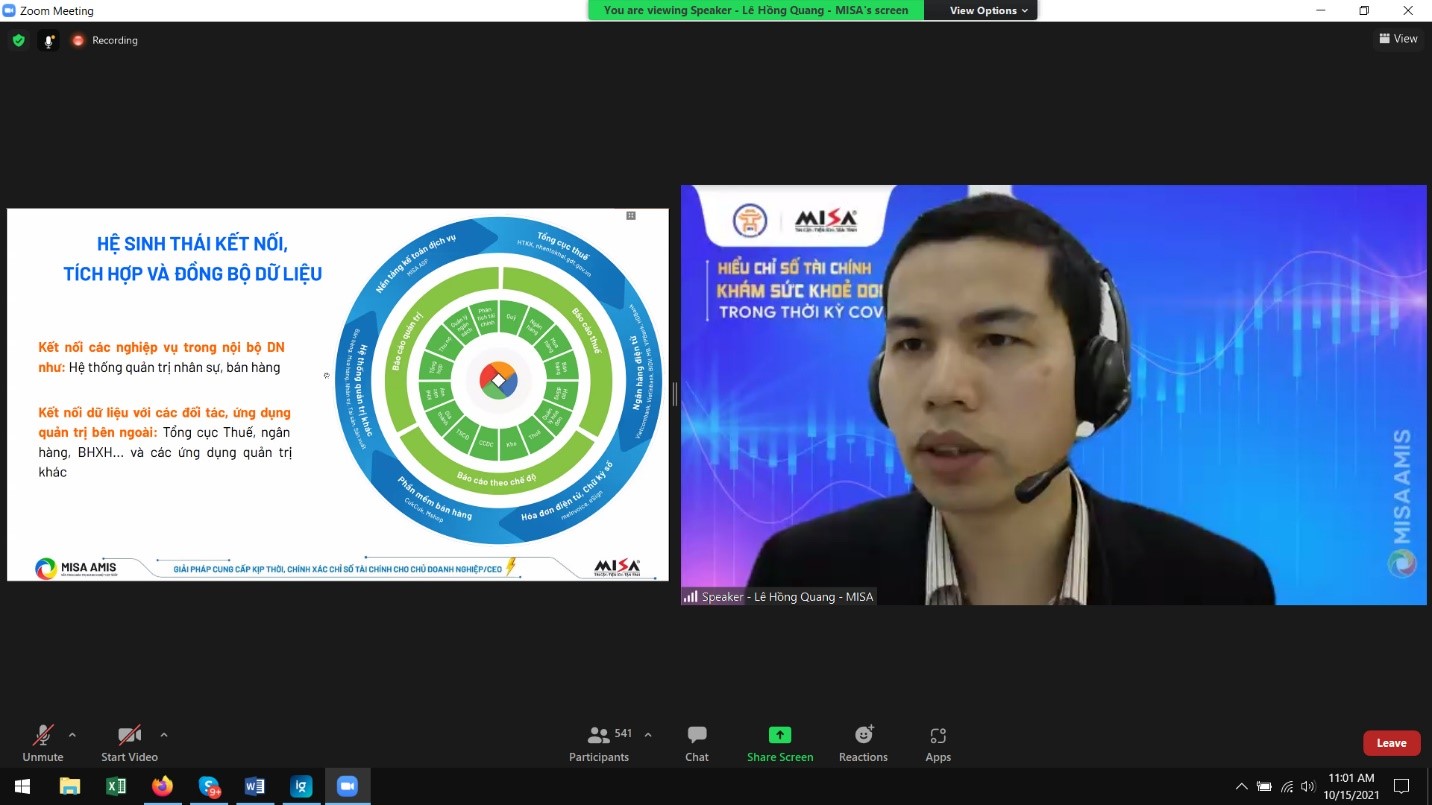Screen dimensions: 1432x805
Task: Open the Participants panel
Action: (599, 743)
